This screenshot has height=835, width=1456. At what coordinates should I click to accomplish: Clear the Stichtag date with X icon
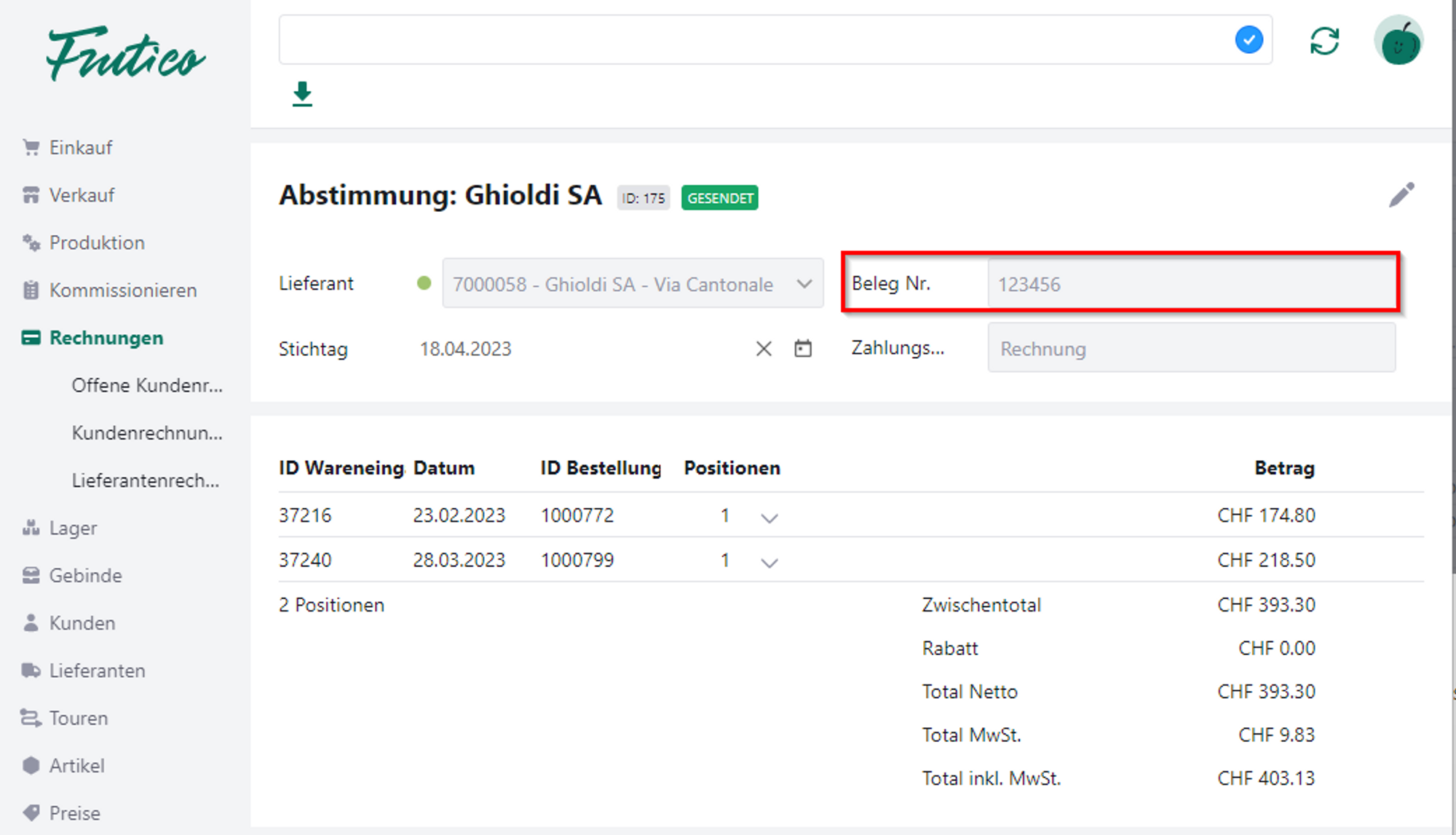pos(764,349)
